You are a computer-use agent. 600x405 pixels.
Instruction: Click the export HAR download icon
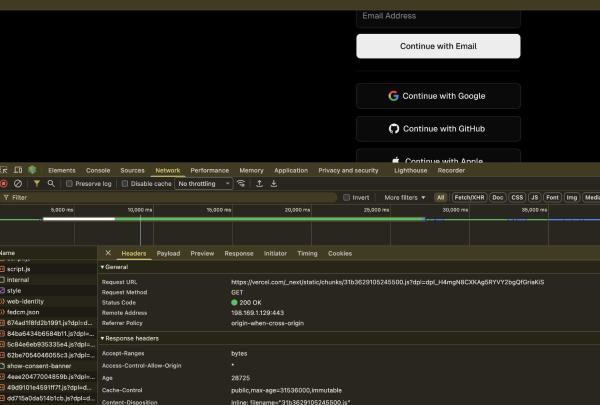tap(274, 184)
